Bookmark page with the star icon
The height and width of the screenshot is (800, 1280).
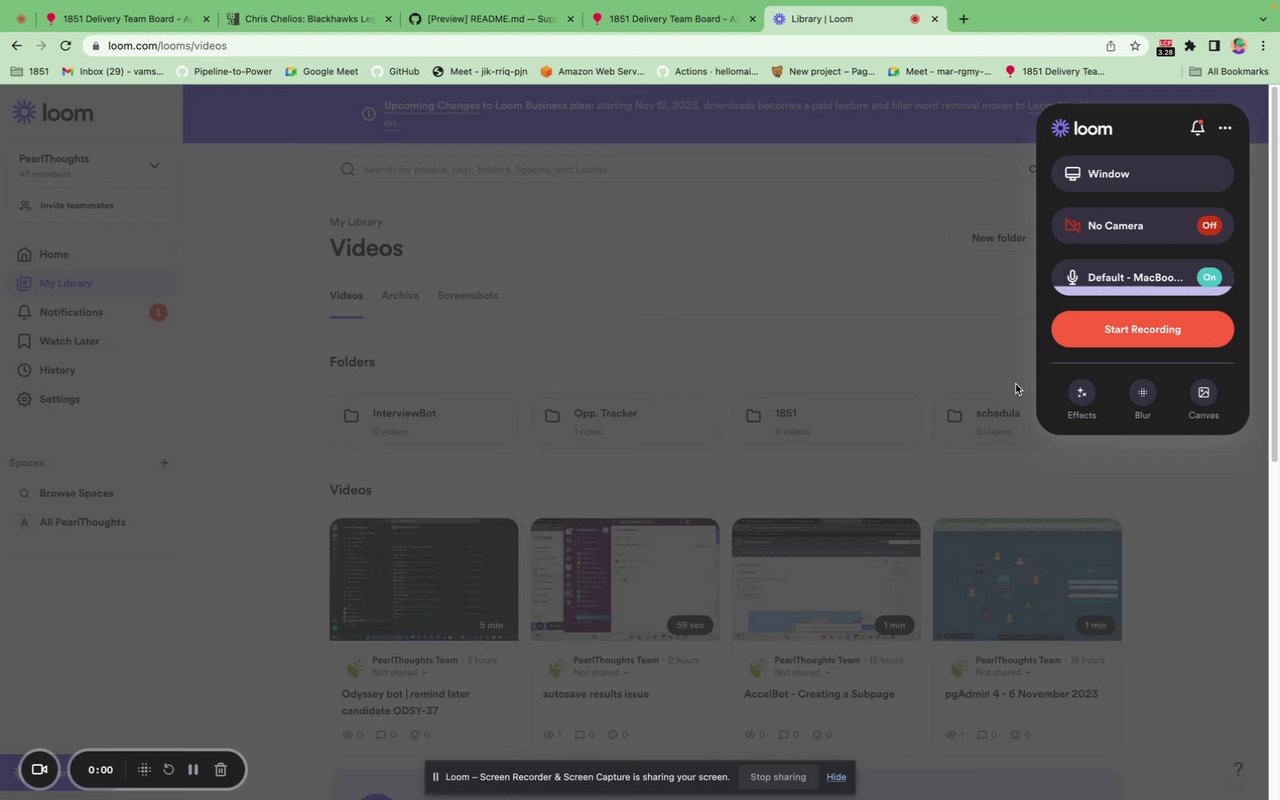tap(1135, 46)
